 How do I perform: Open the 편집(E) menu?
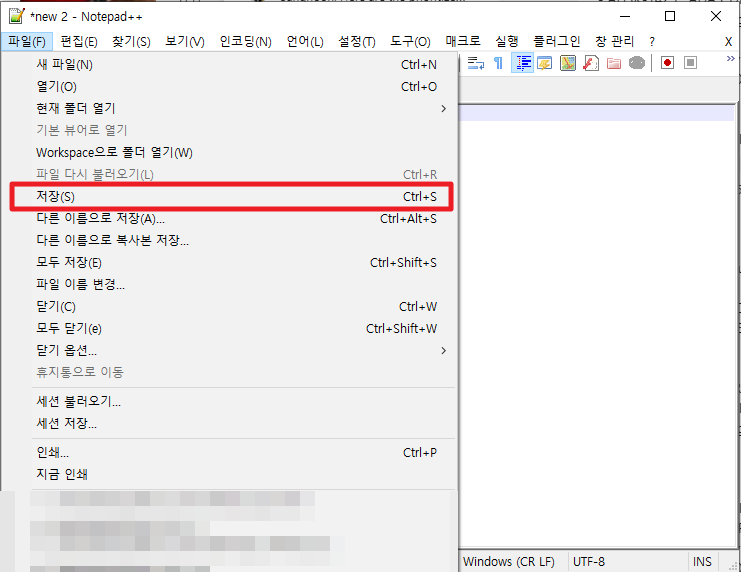point(79,42)
